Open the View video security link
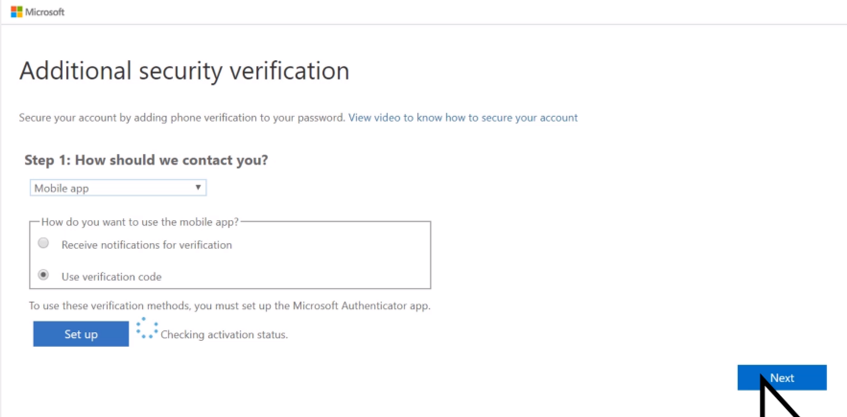Screen dimensions: 847x417 click(x=463, y=117)
